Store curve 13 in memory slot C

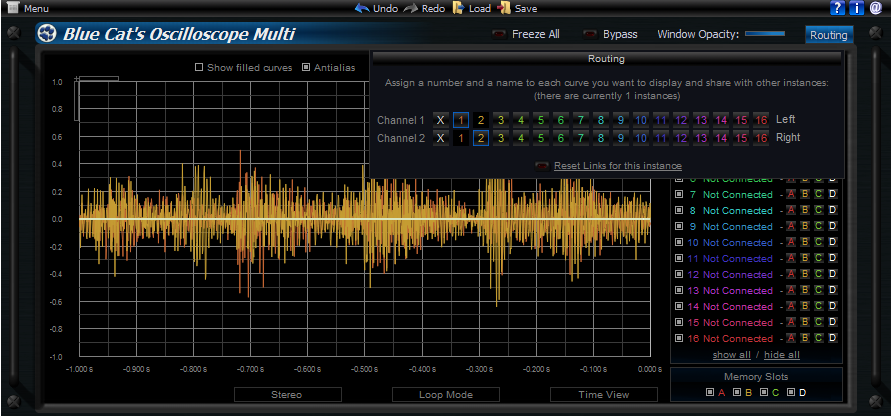[x=818, y=290]
